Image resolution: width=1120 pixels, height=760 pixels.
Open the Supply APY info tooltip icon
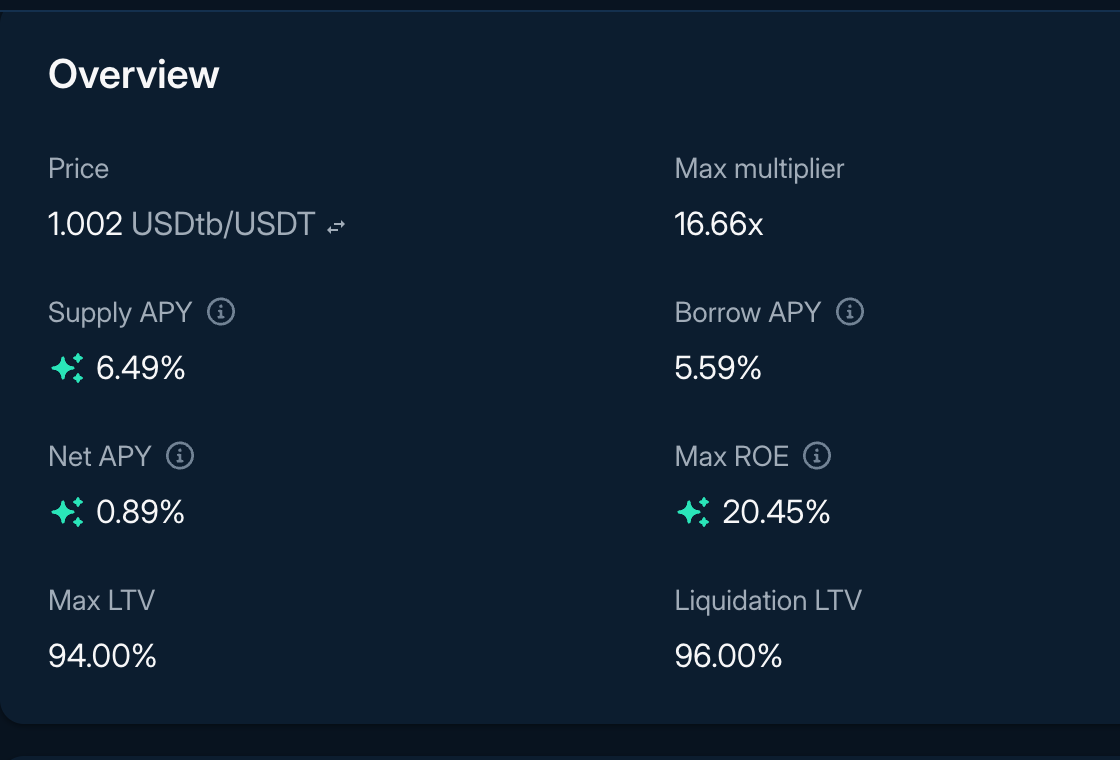click(221, 312)
